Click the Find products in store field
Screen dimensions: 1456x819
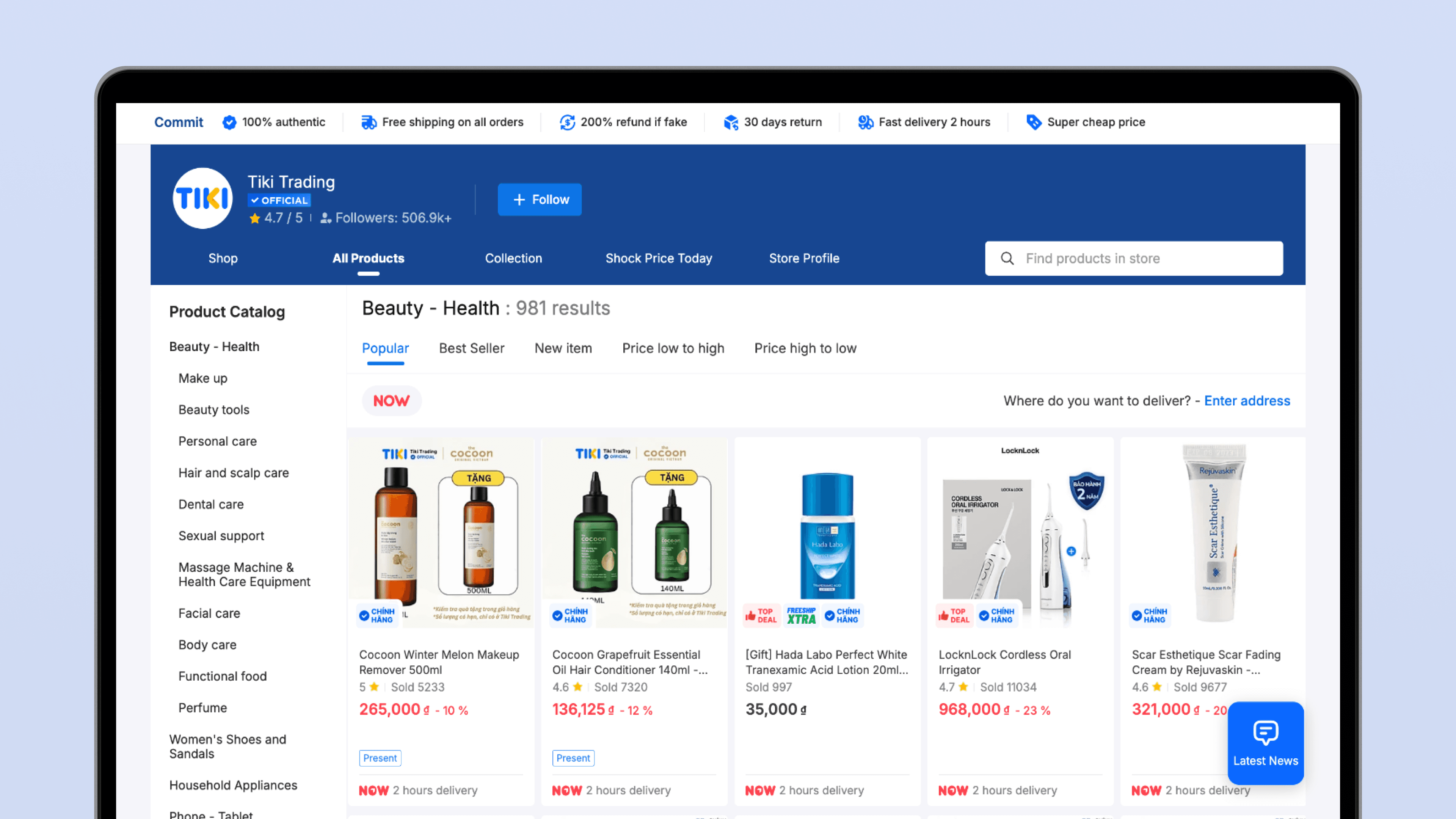[1134, 258]
